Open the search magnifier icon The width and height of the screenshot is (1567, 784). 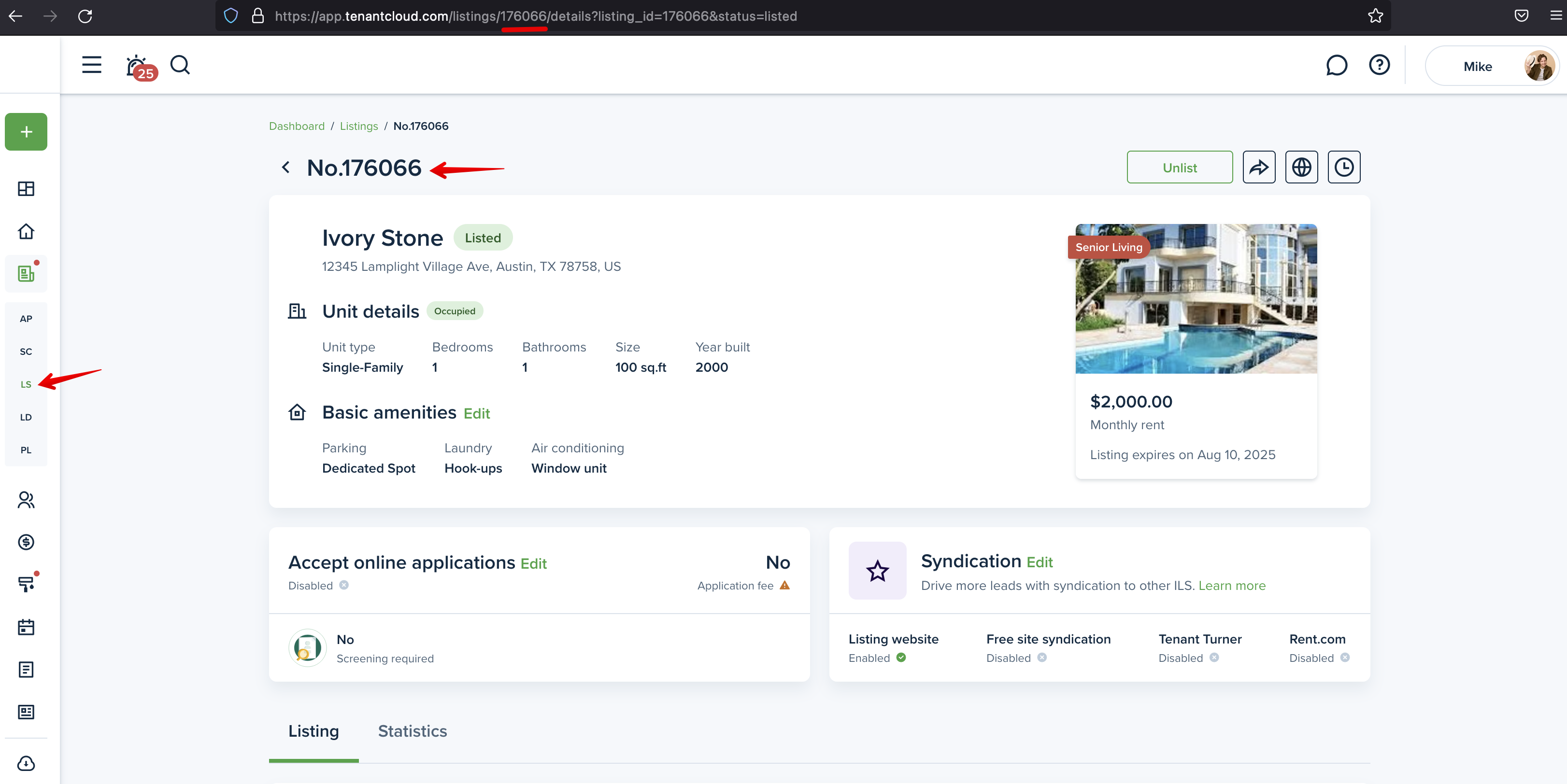click(x=180, y=65)
